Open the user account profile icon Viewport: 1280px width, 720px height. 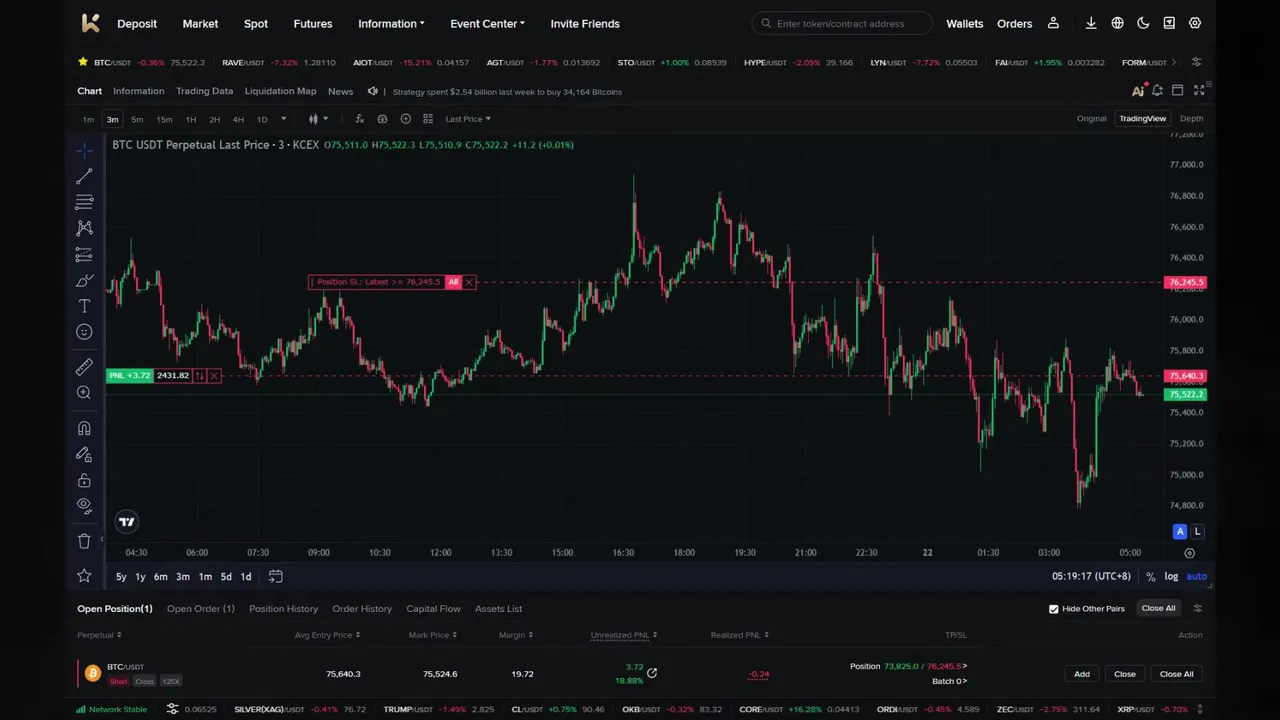click(1053, 23)
